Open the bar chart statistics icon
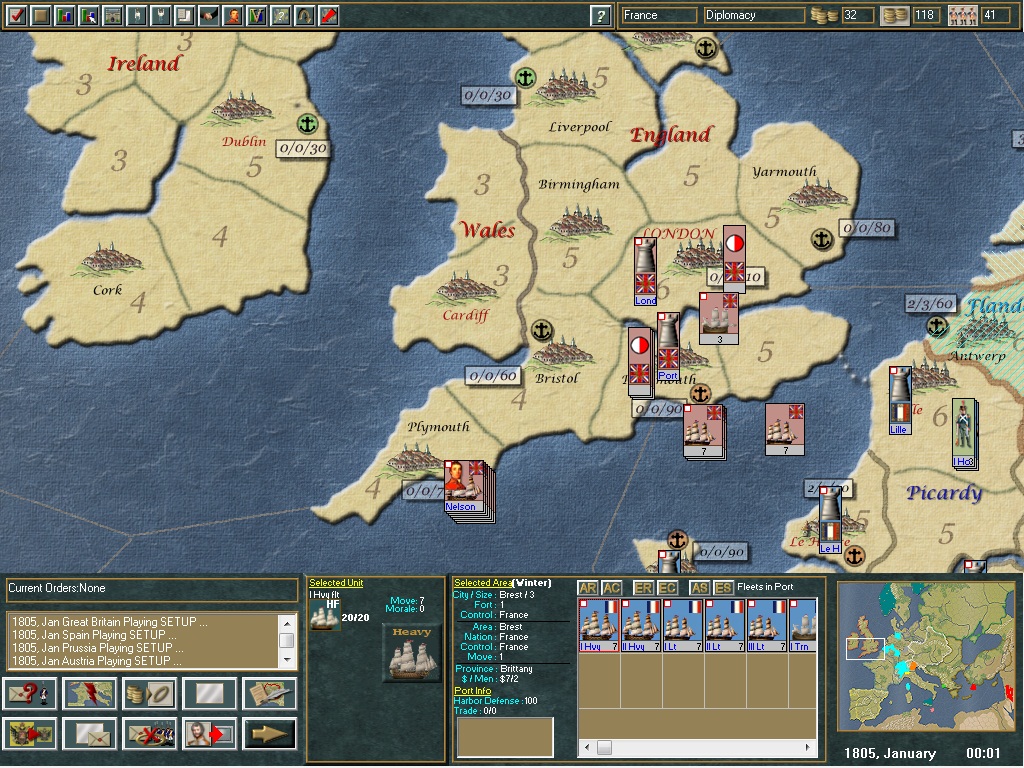 tap(65, 15)
